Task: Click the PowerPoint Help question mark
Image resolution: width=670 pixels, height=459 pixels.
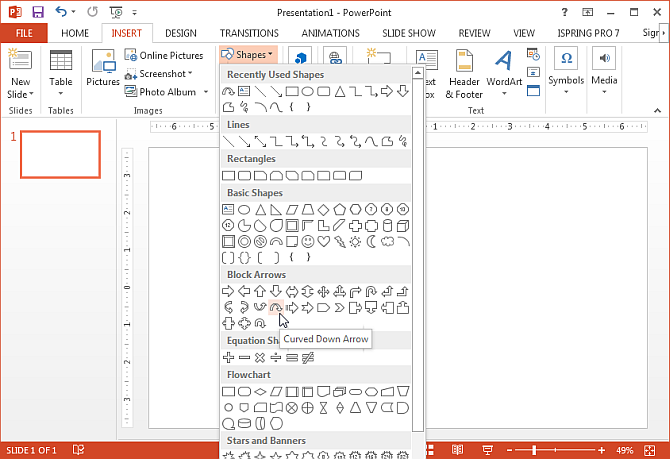Action: [x=564, y=12]
